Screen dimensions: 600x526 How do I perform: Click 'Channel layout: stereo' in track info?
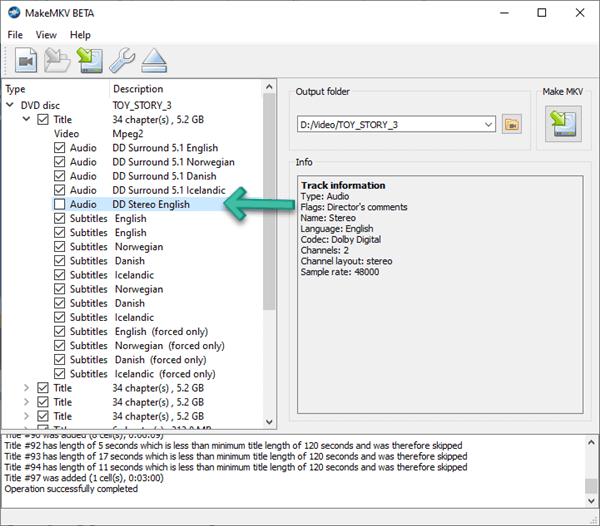point(346,261)
